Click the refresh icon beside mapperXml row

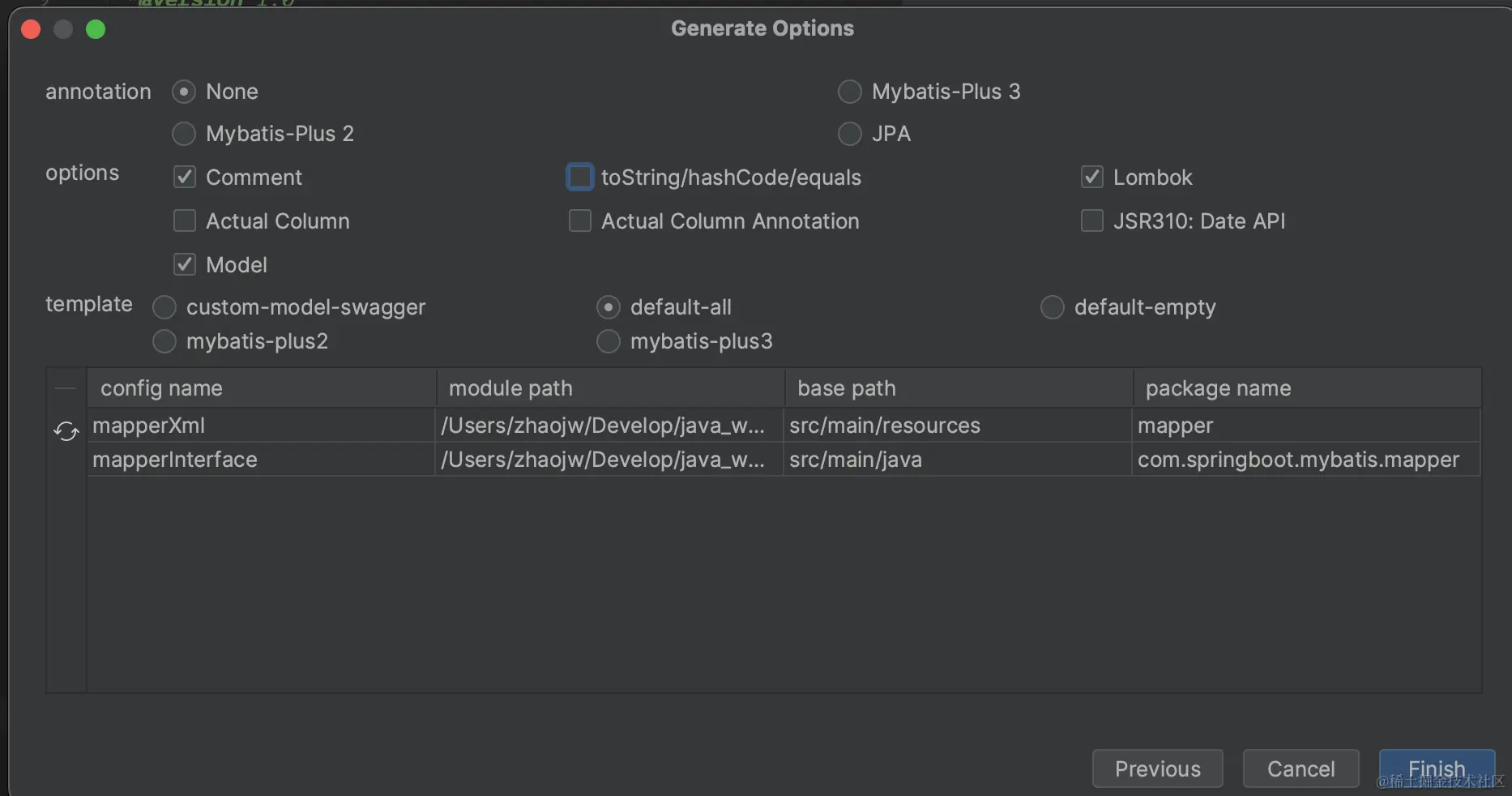pyautogui.click(x=66, y=431)
